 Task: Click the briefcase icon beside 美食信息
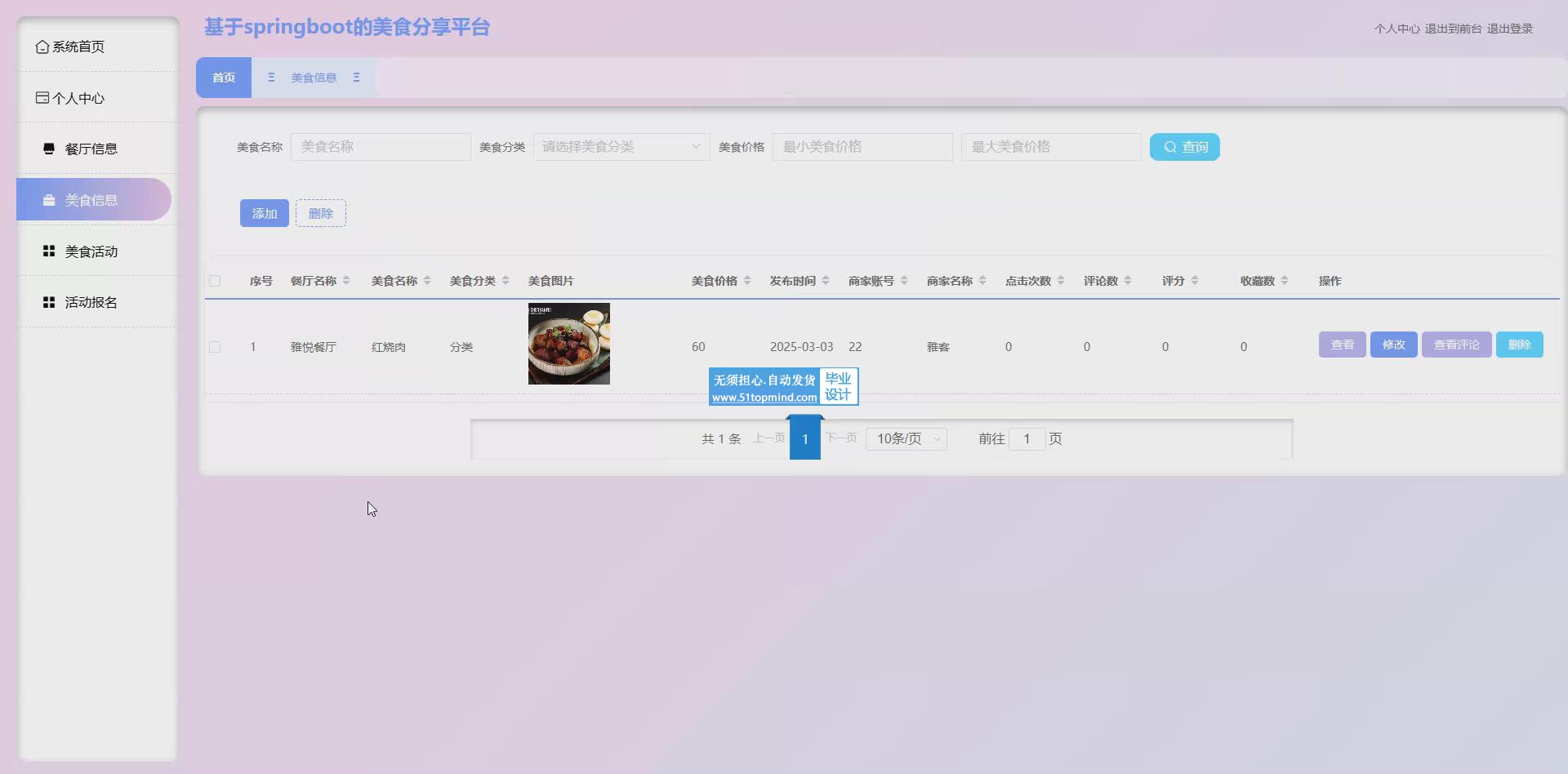coord(49,200)
